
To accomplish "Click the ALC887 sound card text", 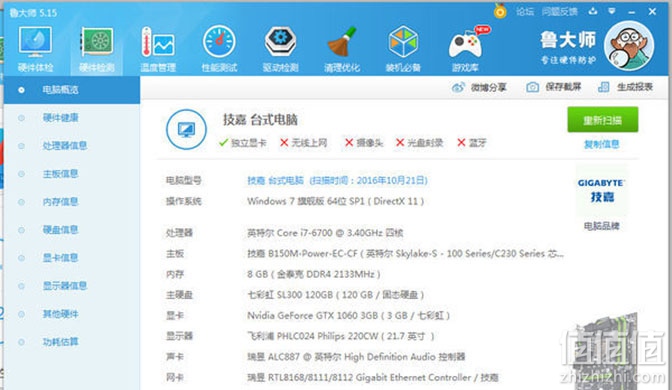I will (x=356, y=357).
